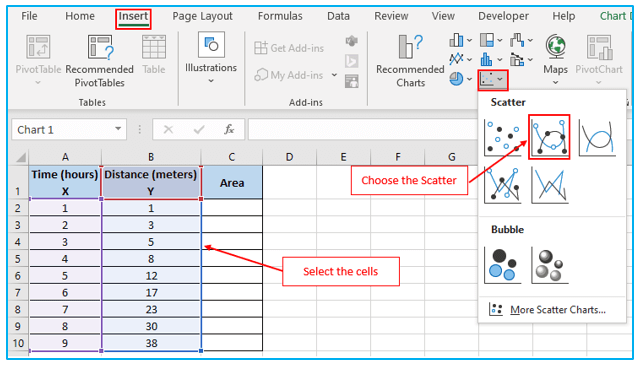Switch to the View tab

pyautogui.click(x=443, y=16)
